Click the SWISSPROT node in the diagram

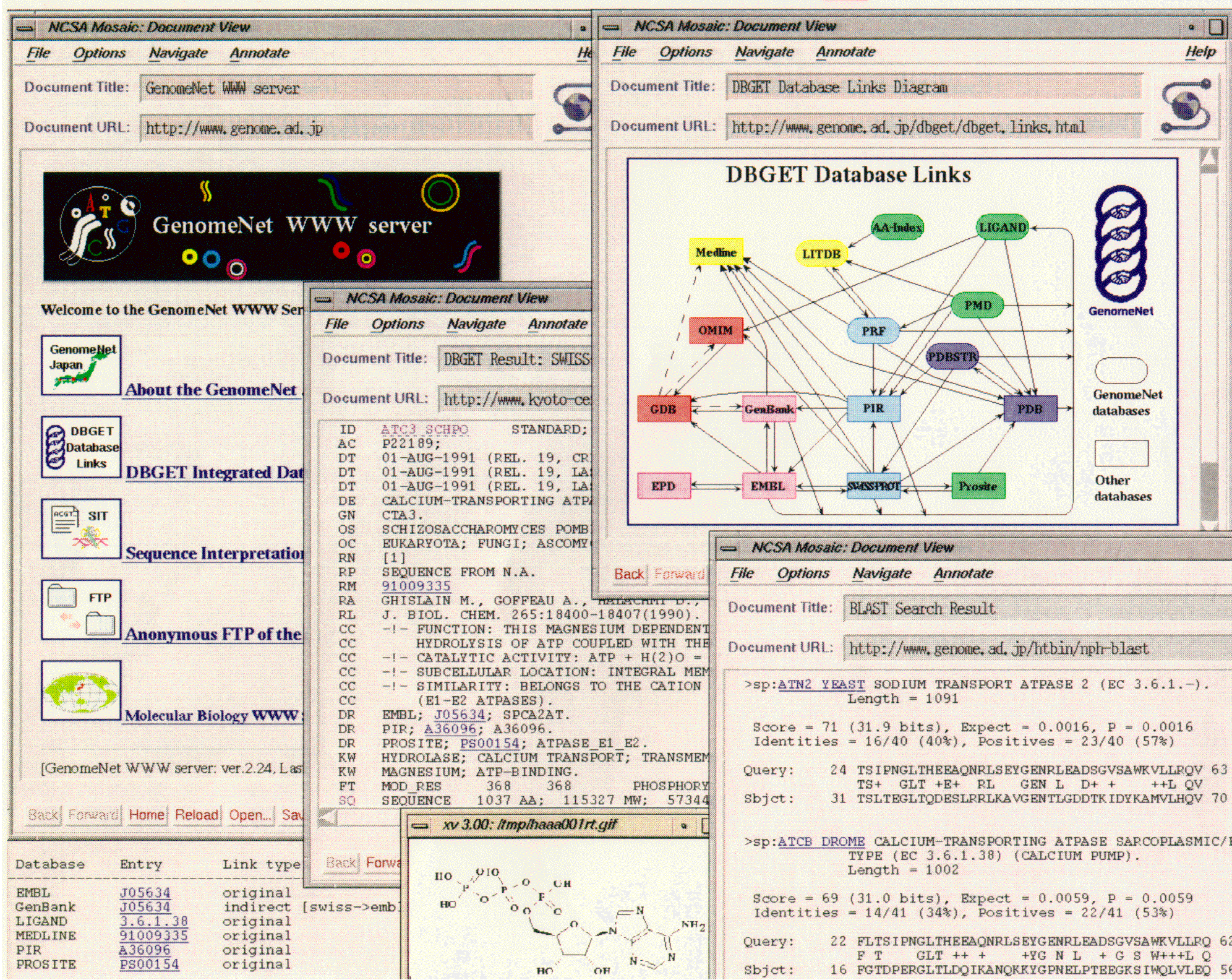pyautogui.click(x=873, y=486)
